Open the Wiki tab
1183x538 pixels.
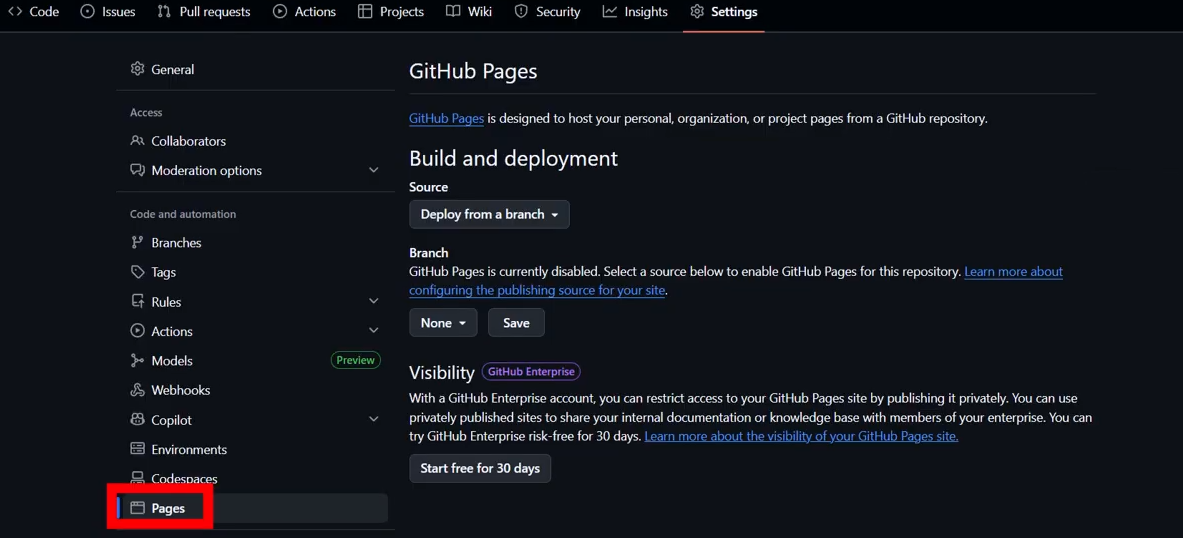[x=469, y=12]
